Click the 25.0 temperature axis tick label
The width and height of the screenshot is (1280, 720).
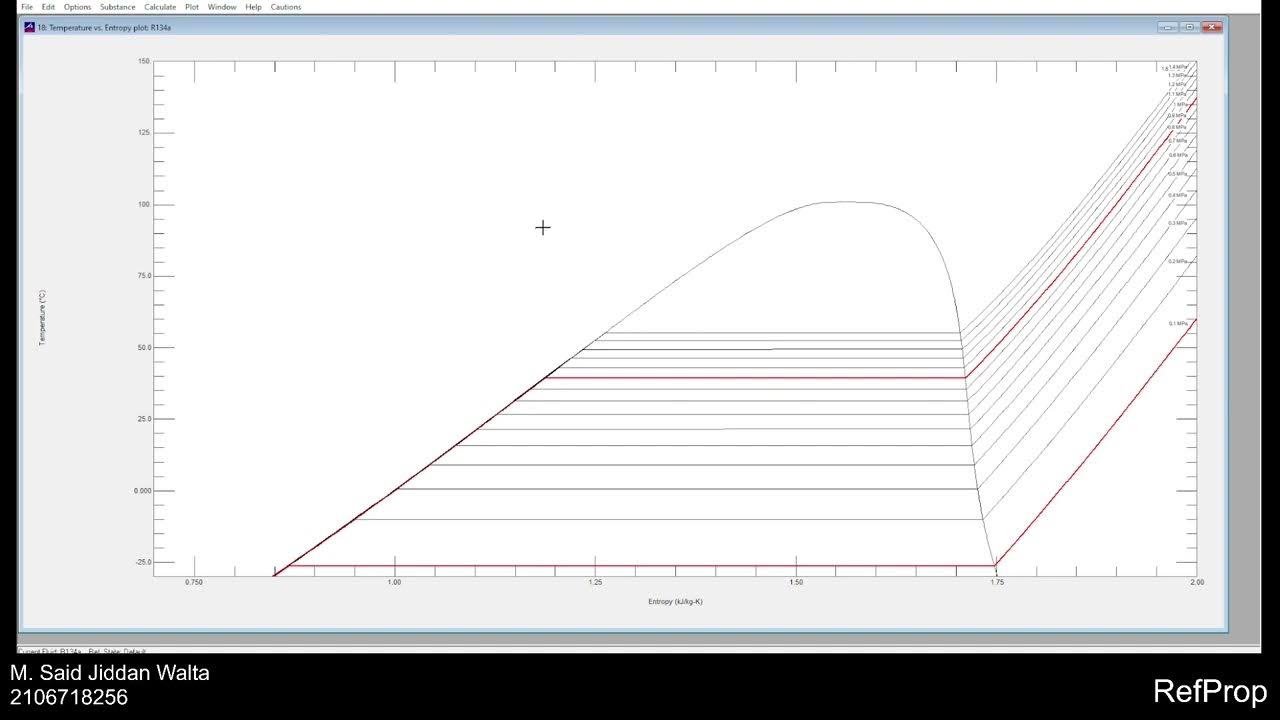click(x=143, y=419)
